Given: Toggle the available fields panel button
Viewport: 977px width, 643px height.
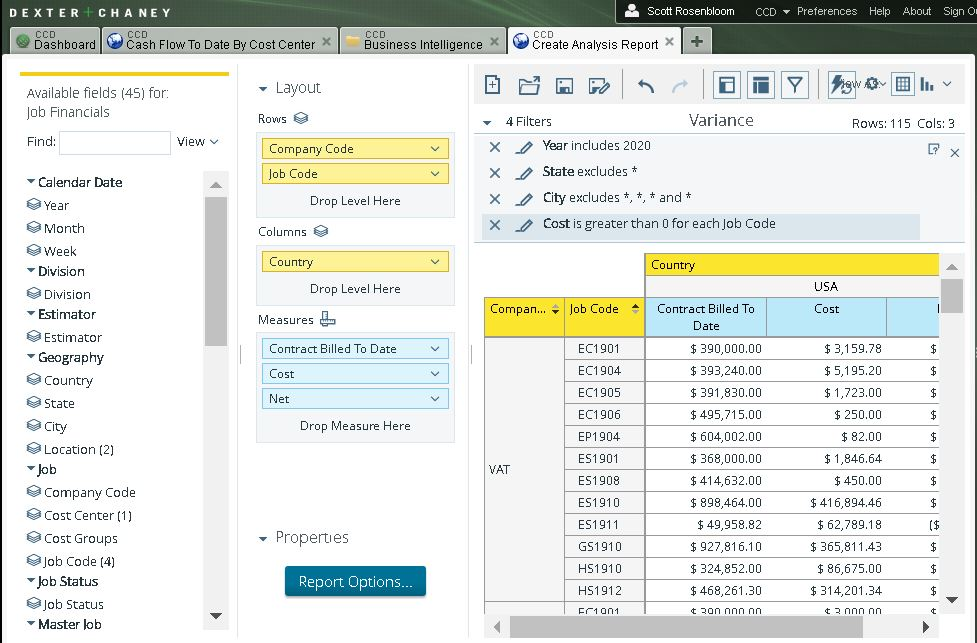Looking at the screenshot, I should pos(727,85).
